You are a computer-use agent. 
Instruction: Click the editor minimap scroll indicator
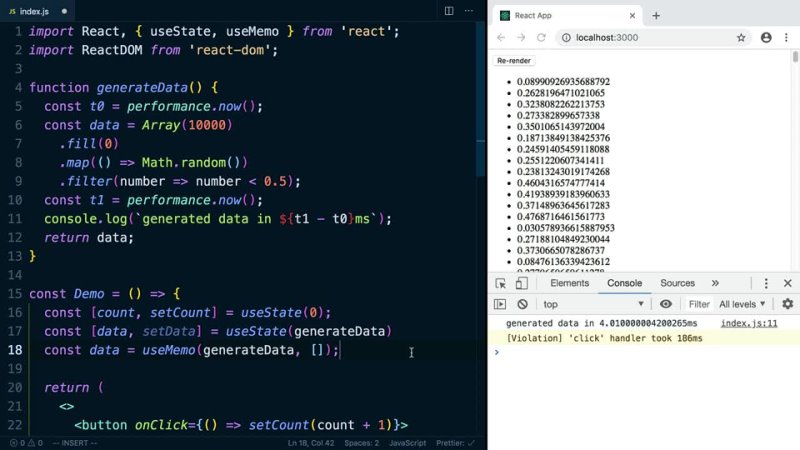[481, 99]
